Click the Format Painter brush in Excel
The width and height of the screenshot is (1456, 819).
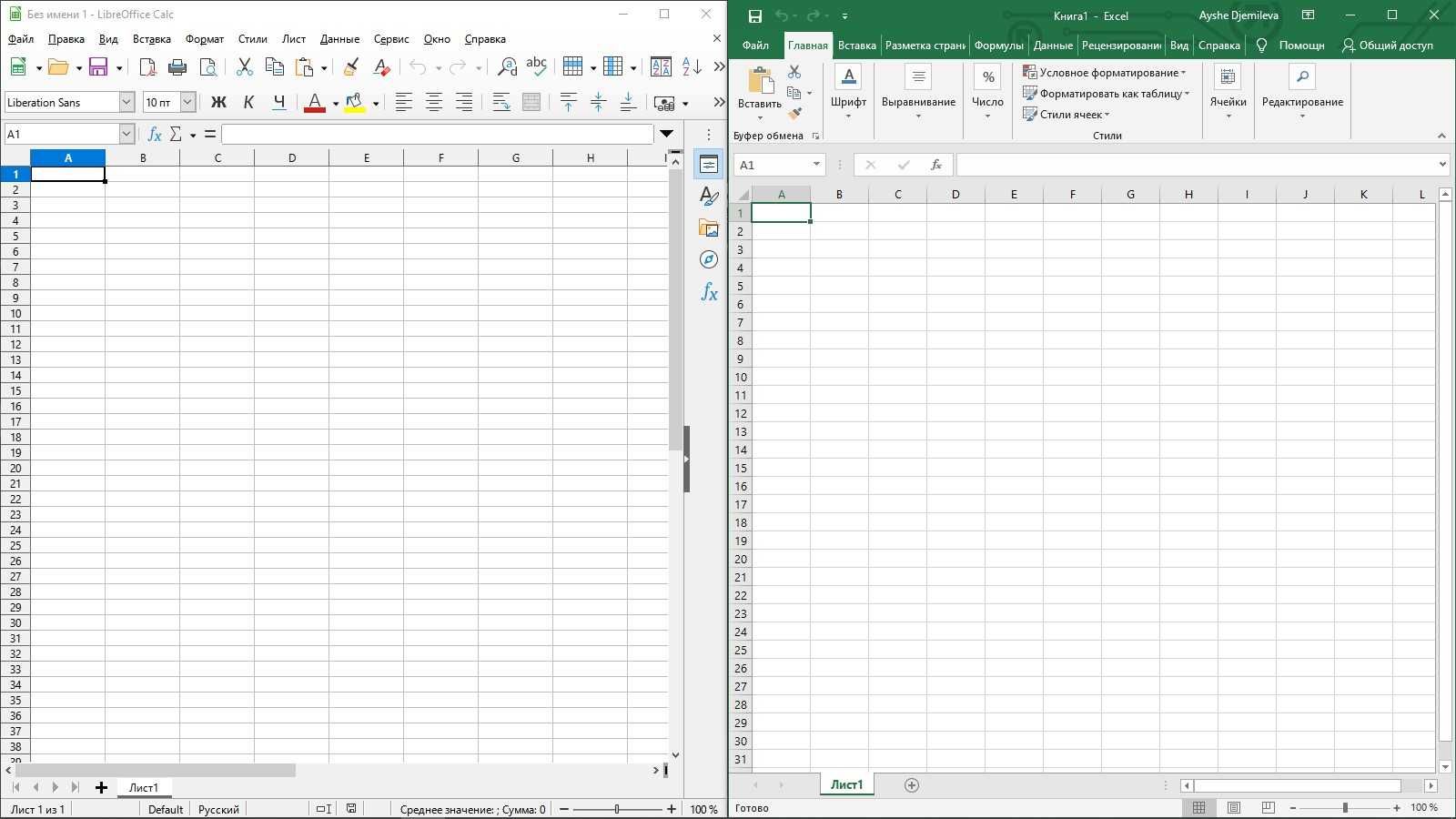(x=794, y=114)
